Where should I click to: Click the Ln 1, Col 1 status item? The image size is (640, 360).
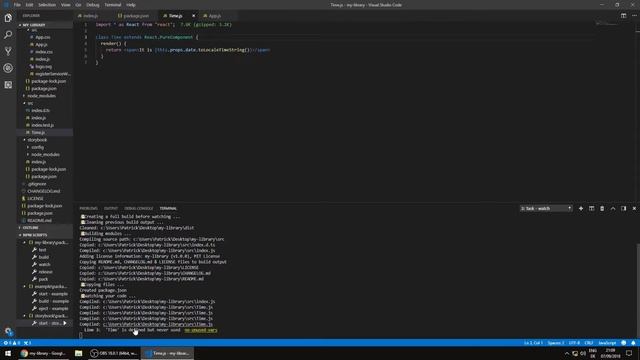[533, 343]
